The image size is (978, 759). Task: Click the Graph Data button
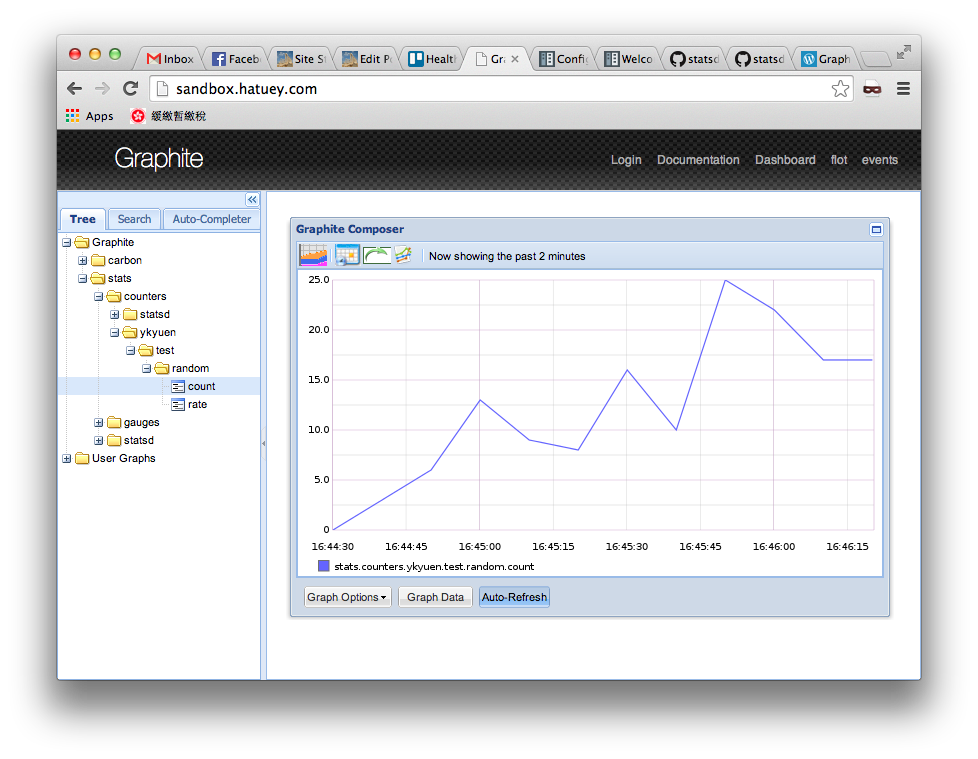(435, 598)
